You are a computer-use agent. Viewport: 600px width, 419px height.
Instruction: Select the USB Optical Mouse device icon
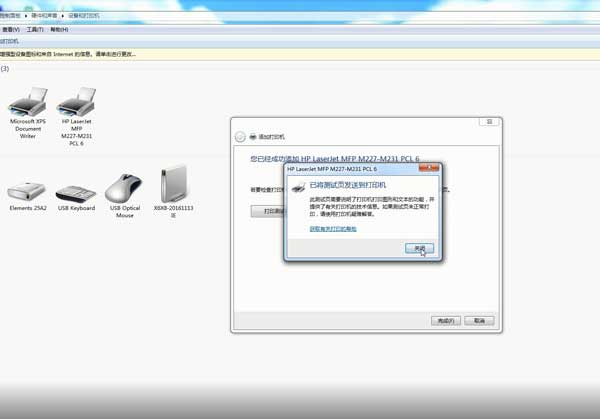pyautogui.click(x=124, y=188)
